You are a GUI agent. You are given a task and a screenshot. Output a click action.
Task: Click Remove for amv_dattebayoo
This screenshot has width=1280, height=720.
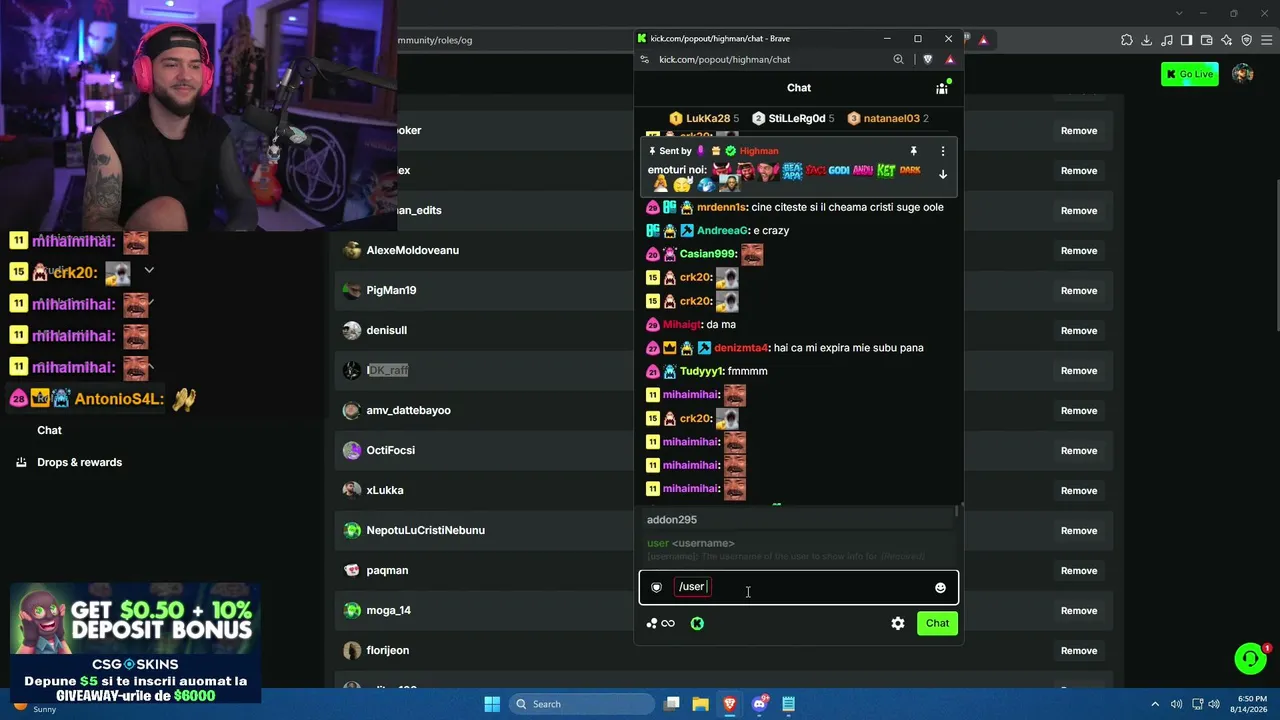1079,411
